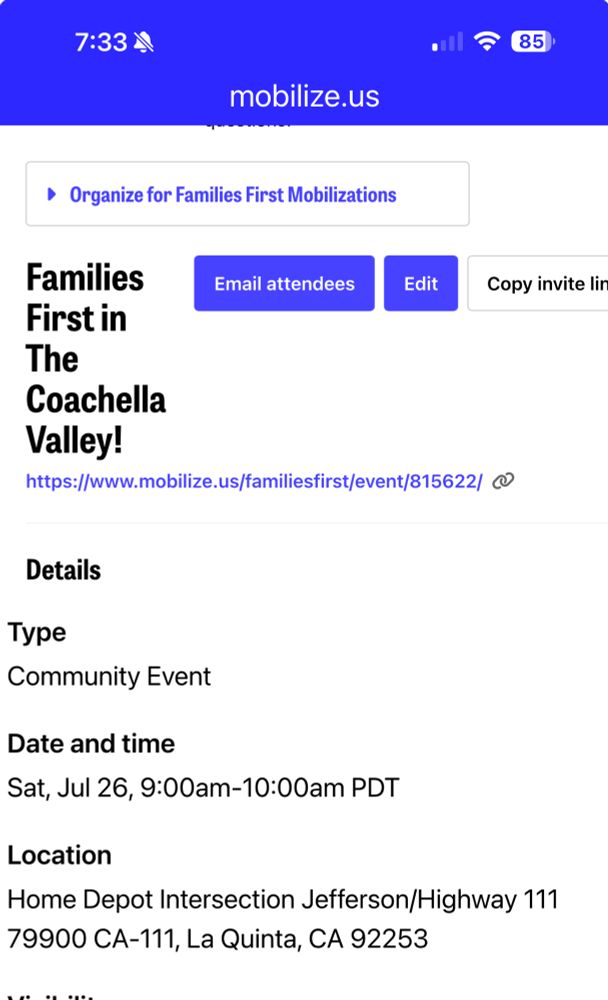
Task: Tap the 7:33 clock in status bar
Action: pyautogui.click(x=101, y=42)
